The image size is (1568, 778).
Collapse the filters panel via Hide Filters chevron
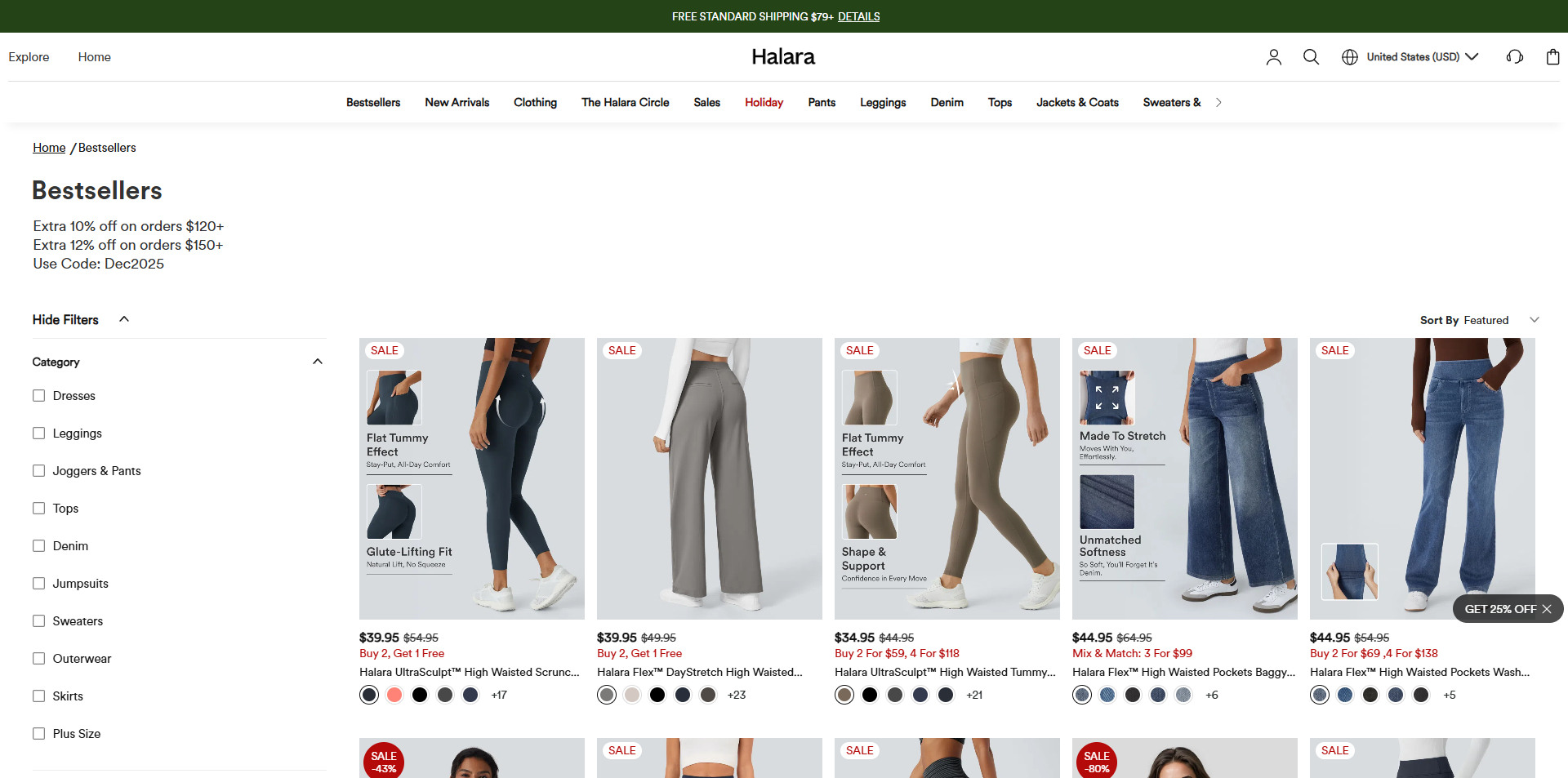pyautogui.click(x=123, y=318)
